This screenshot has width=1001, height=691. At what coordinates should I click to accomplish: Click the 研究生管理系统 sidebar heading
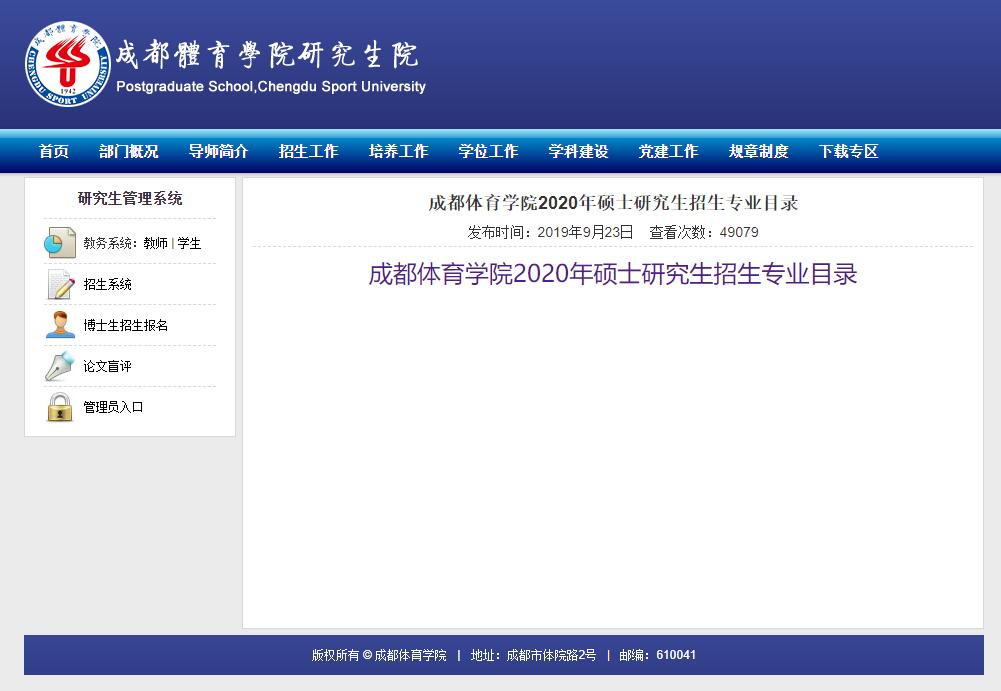point(130,199)
